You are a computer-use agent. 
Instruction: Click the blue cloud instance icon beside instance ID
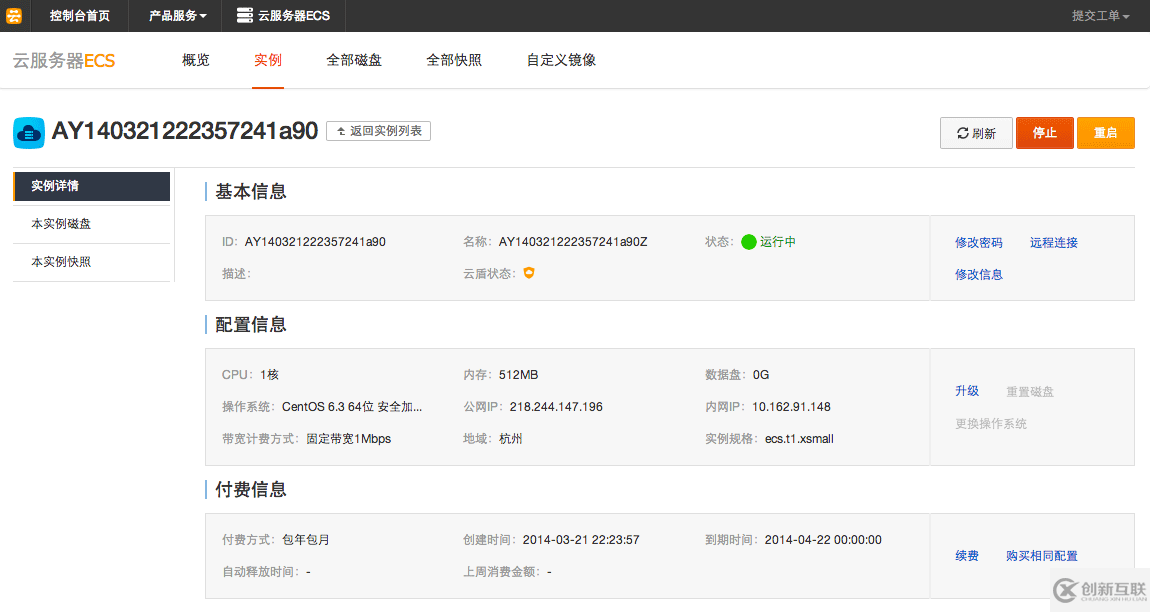29,132
